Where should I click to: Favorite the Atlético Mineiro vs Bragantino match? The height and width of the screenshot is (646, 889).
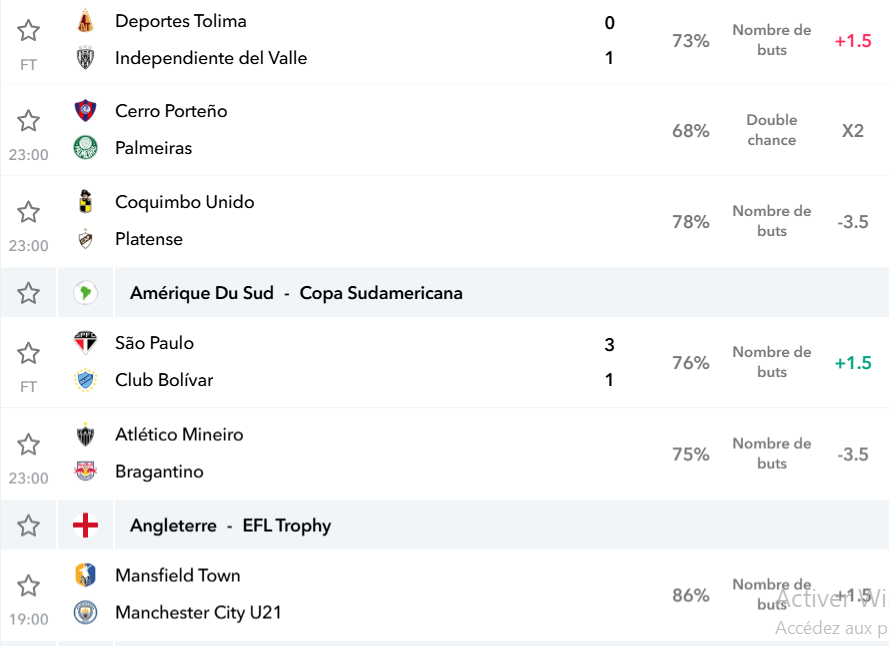pyautogui.click(x=28, y=445)
